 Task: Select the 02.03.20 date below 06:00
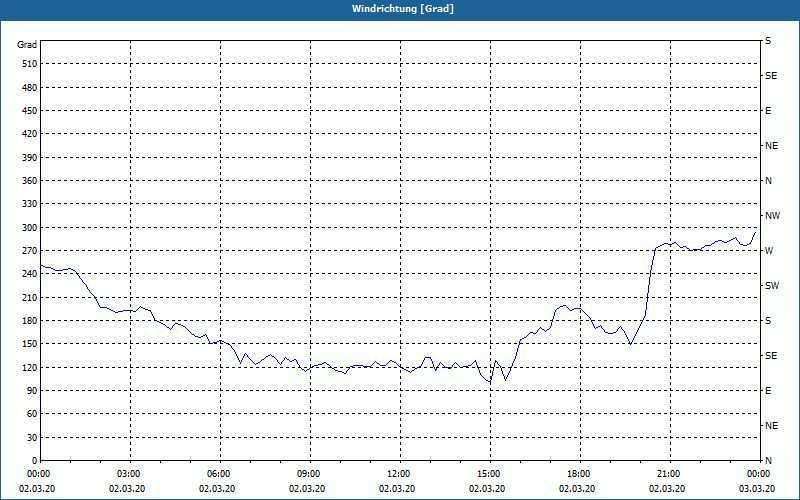point(217,489)
